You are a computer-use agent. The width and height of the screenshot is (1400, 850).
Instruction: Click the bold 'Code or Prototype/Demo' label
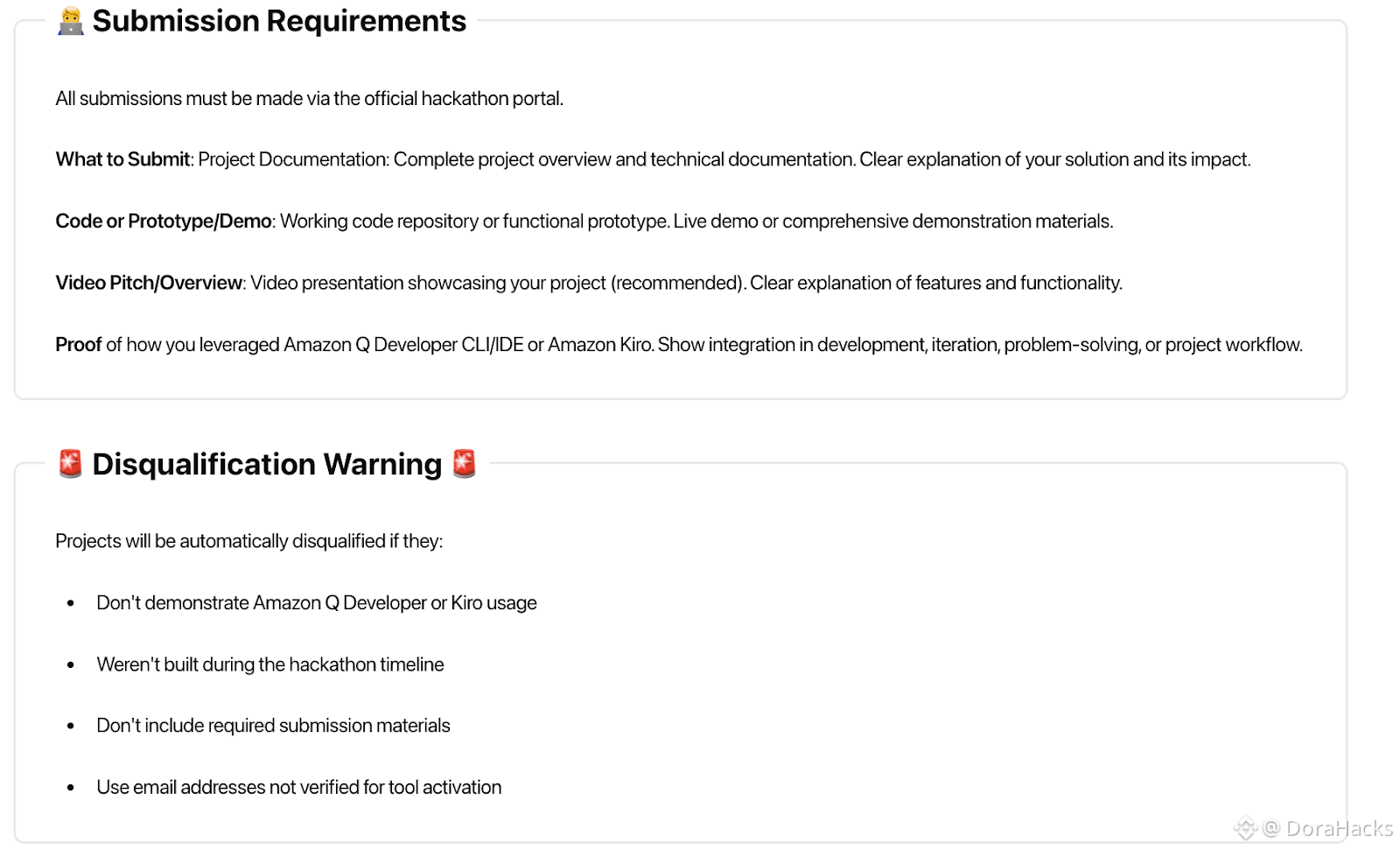(x=164, y=221)
